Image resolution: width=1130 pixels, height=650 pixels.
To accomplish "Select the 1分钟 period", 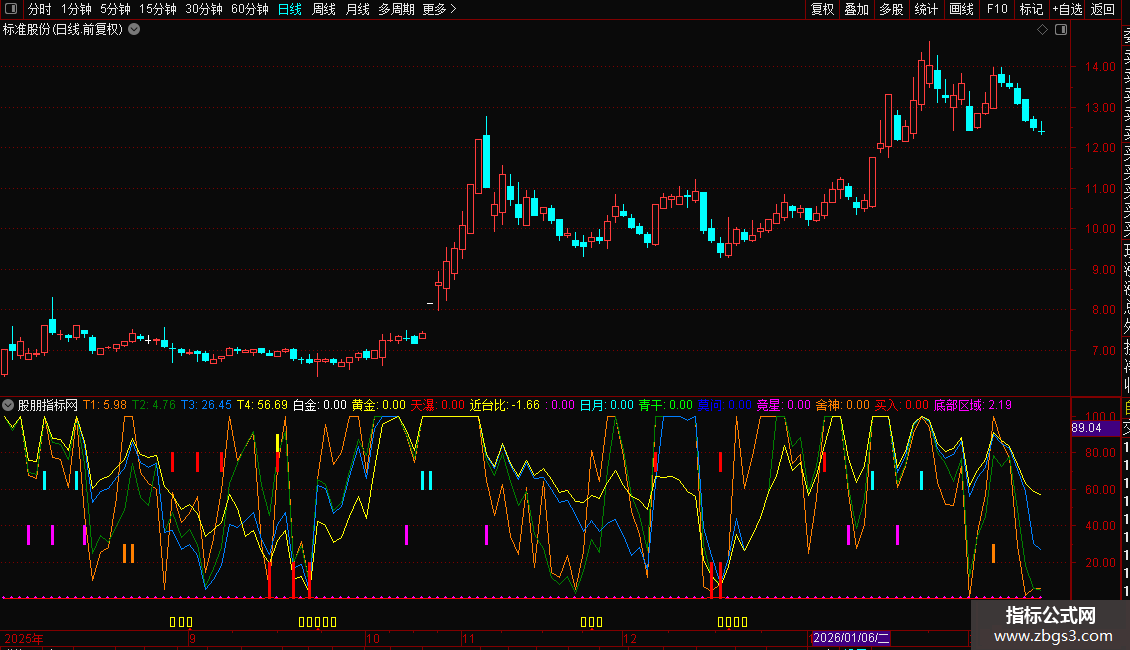I will [x=76, y=9].
